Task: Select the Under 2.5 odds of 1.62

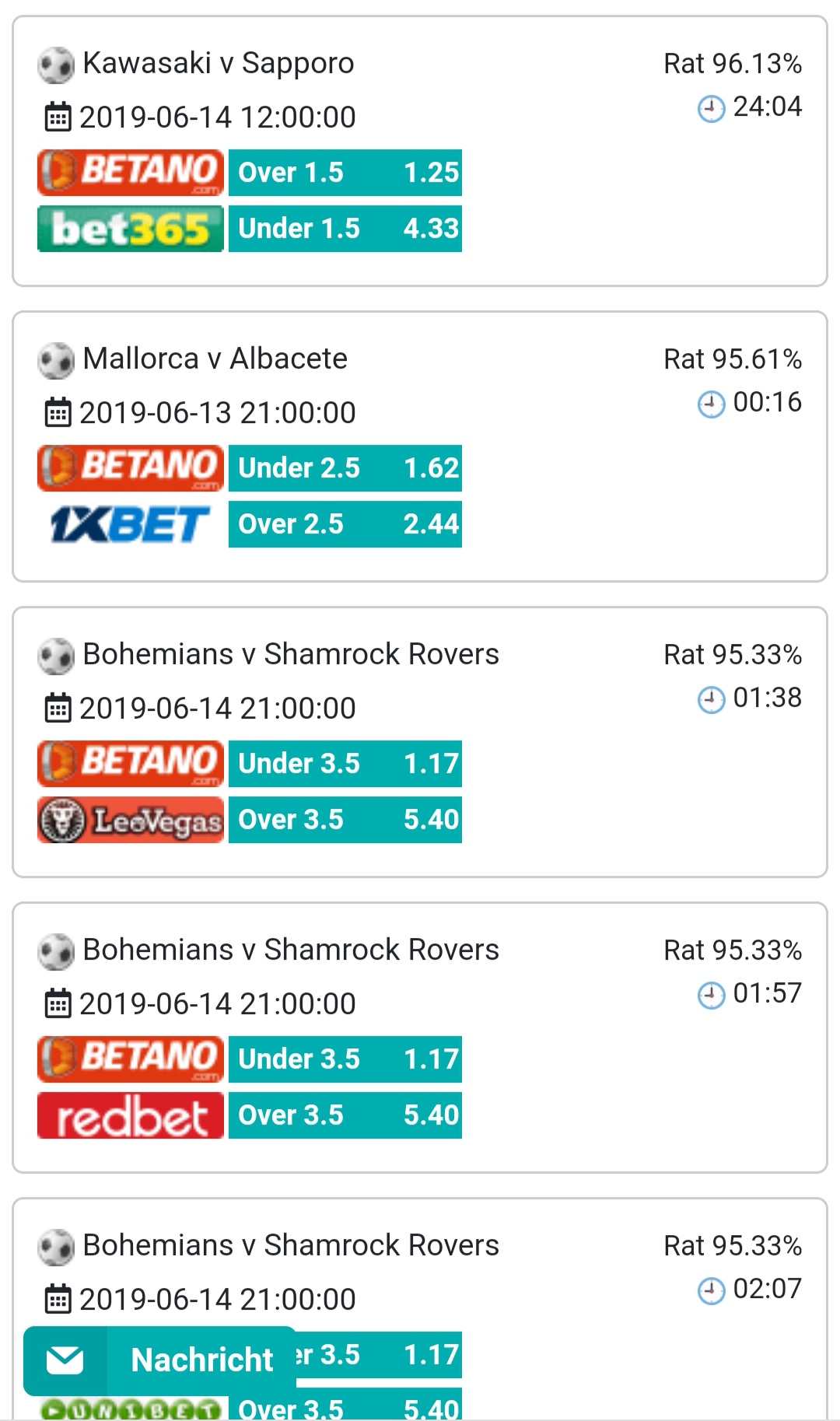Action: tap(345, 468)
